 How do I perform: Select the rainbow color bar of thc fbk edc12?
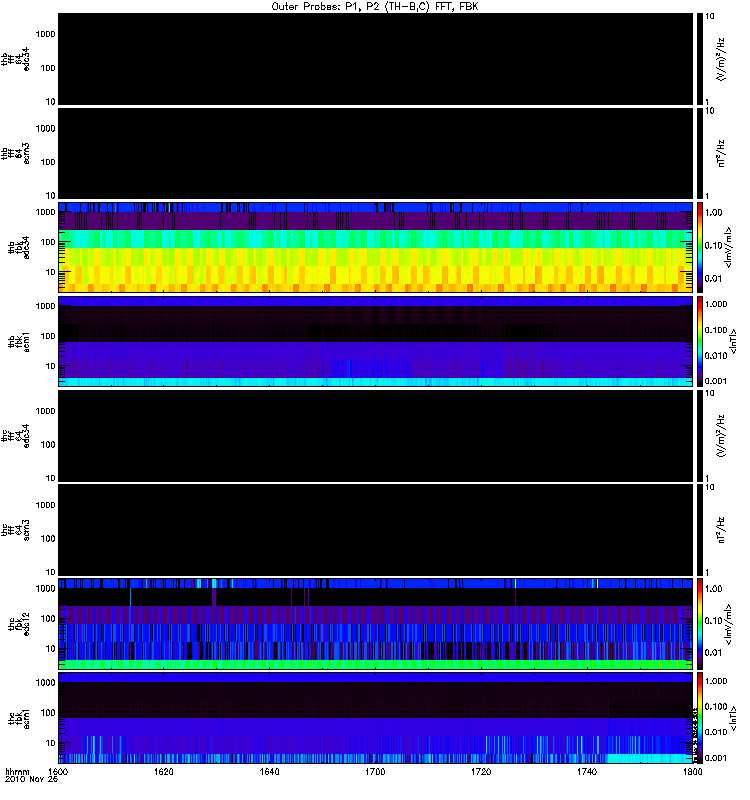point(700,623)
